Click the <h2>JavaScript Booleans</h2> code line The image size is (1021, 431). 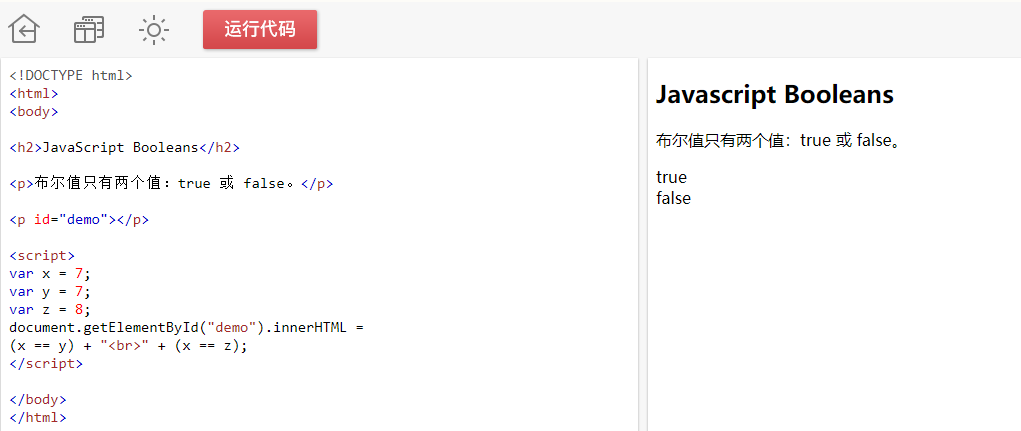click(124, 148)
